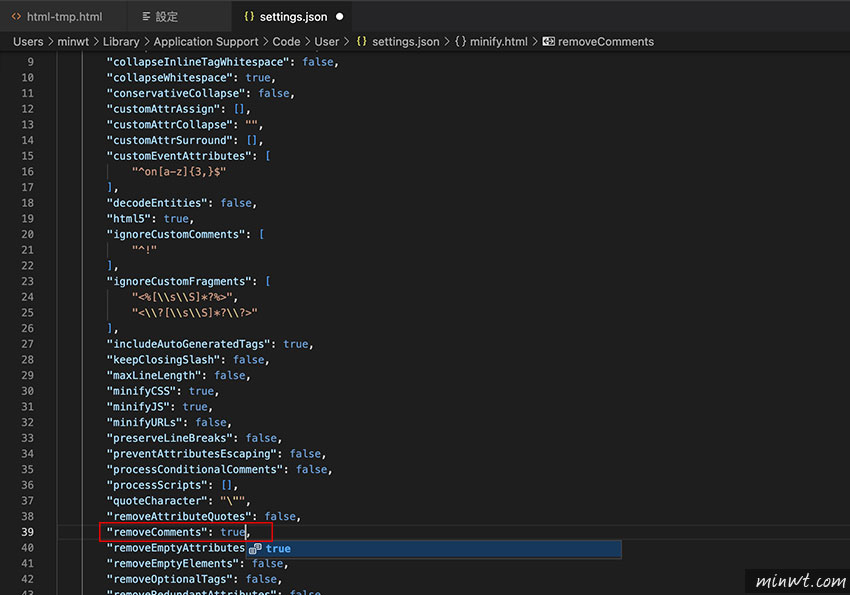
Task: Open the Library breadcrumb folder
Action: pyautogui.click(x=121, y=42)
